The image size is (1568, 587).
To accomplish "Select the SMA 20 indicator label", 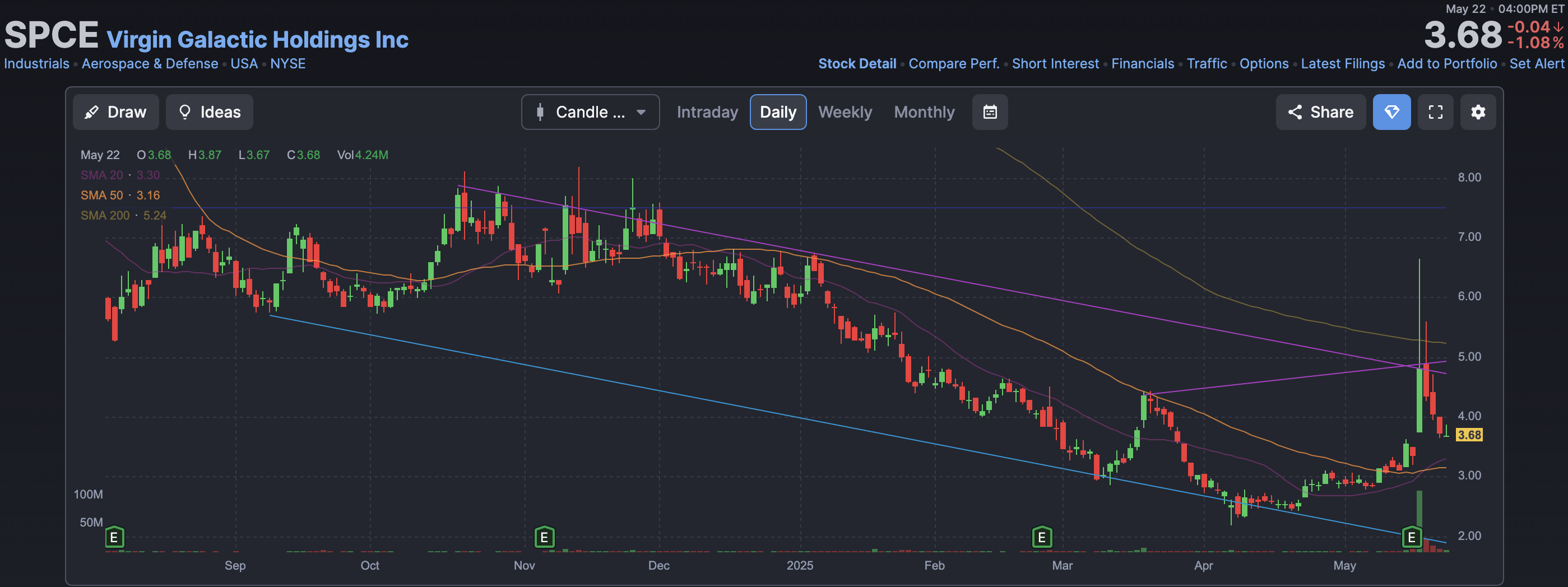I will coord(120,175).
